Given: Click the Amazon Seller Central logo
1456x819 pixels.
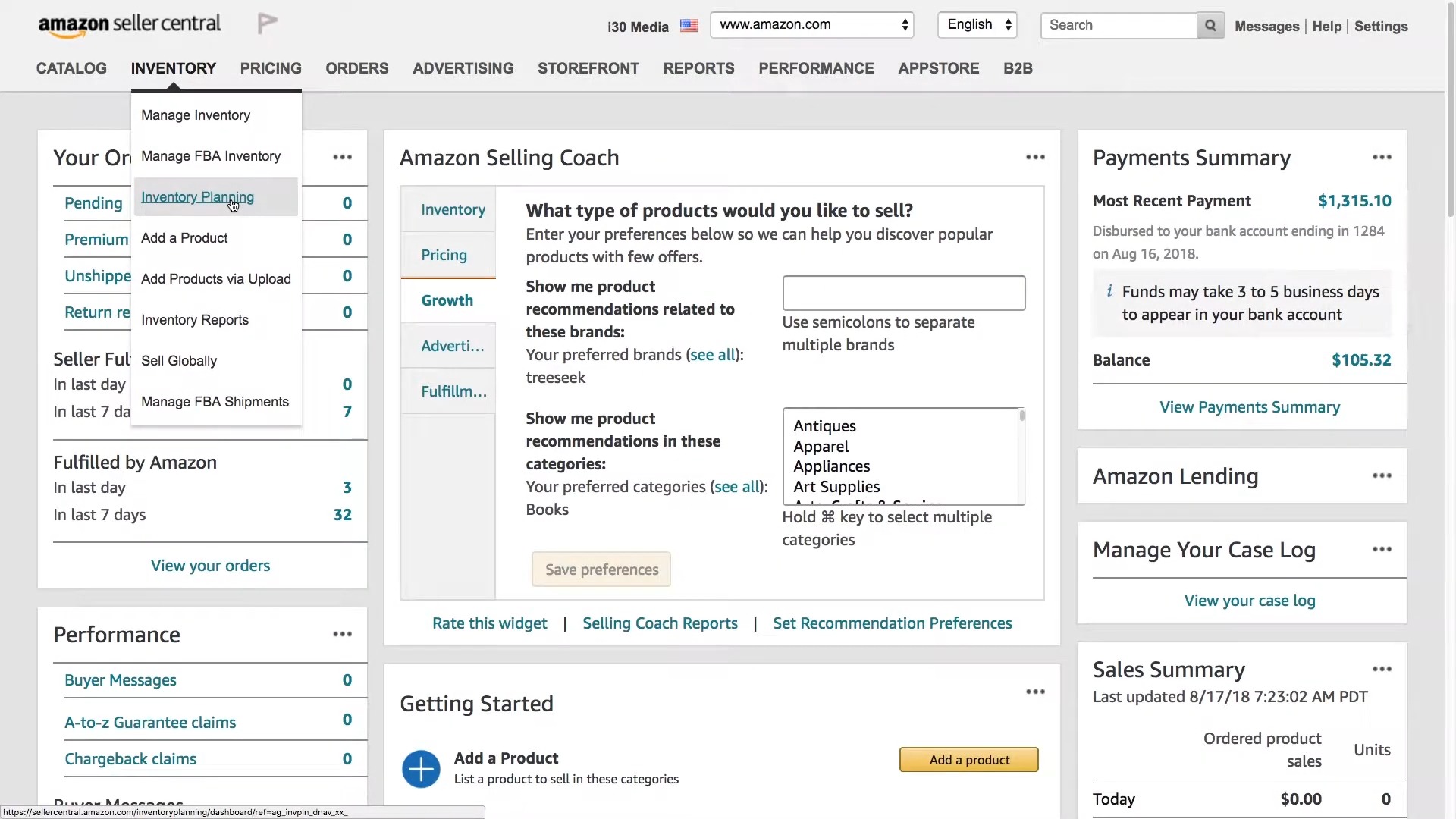Looking at the screenshot, I should click(129, 24).
